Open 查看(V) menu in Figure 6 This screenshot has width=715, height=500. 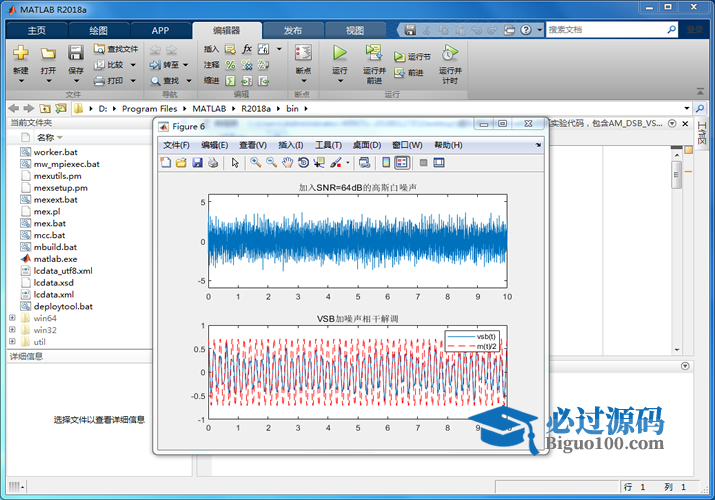tap(253, 145)
